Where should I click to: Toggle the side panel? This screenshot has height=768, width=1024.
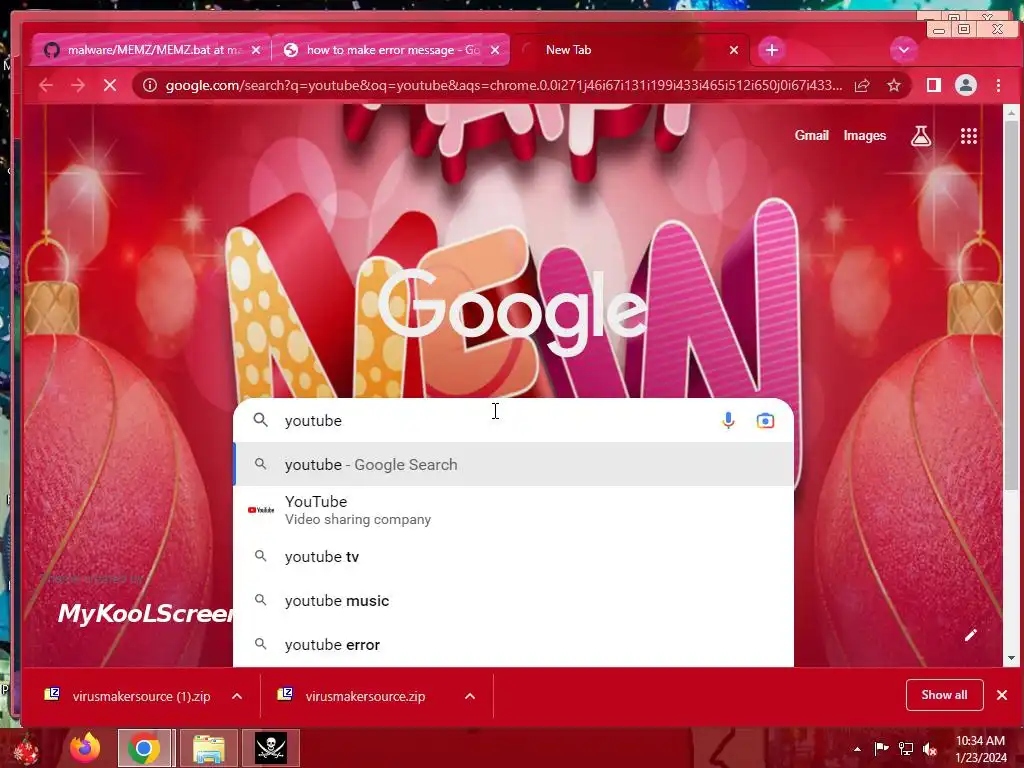coord(934,85)
